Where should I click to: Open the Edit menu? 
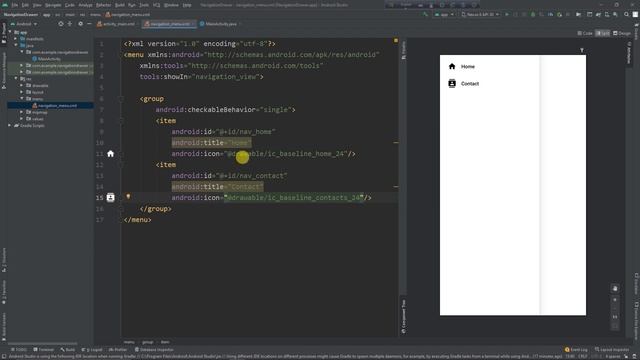coord(25,5)
